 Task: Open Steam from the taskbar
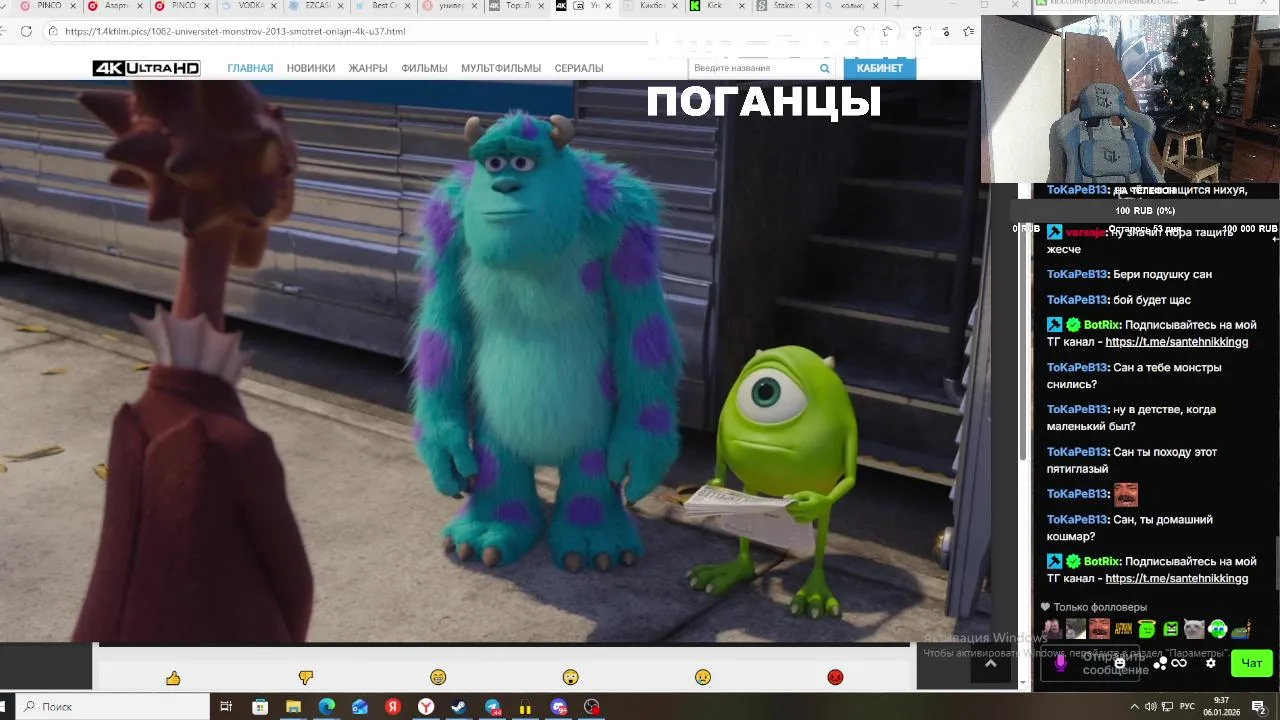(459, 707)
